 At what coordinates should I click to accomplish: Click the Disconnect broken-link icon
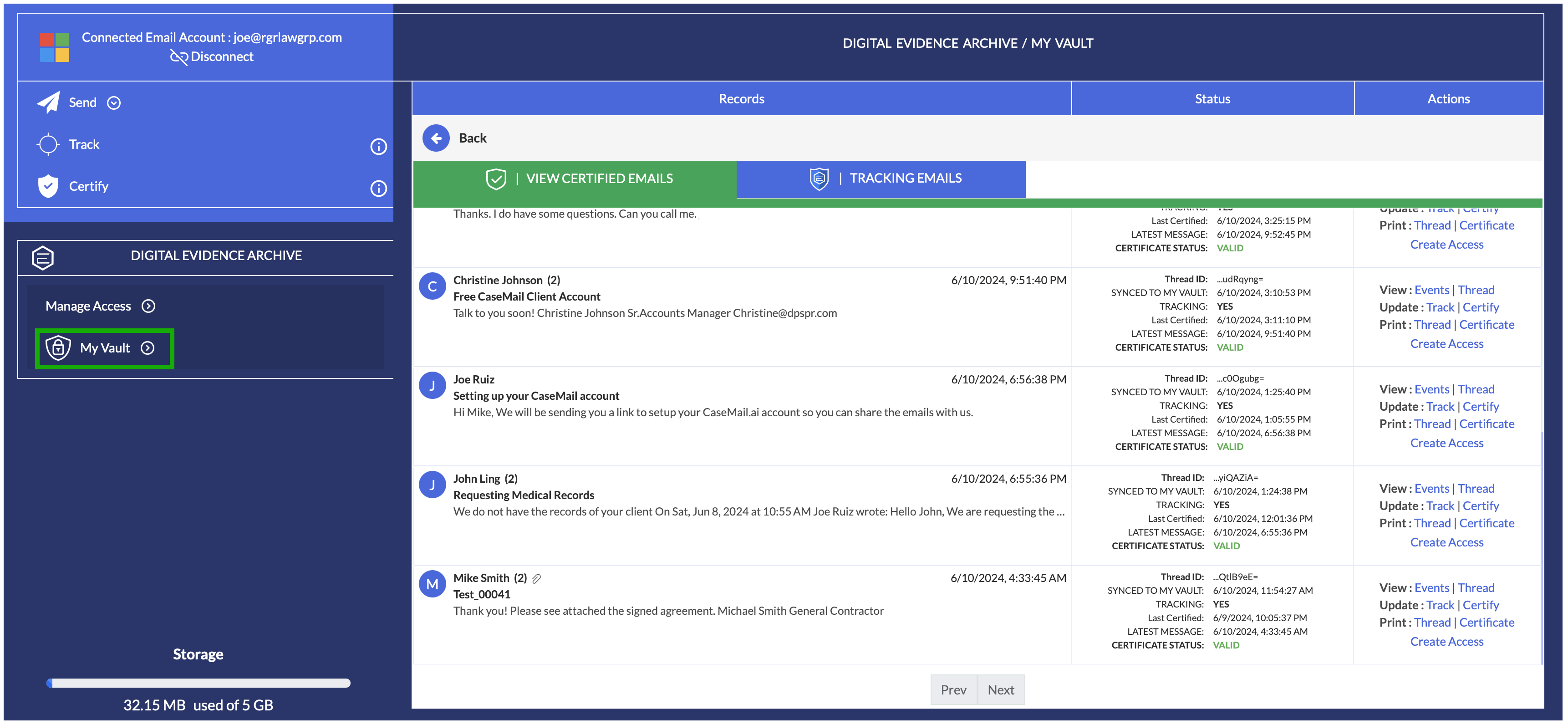[x=178, y=57]
